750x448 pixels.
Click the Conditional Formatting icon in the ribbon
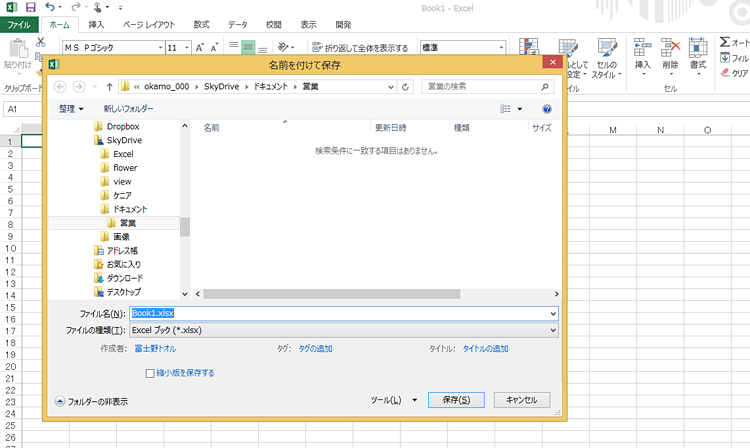[x=529, y=46]
